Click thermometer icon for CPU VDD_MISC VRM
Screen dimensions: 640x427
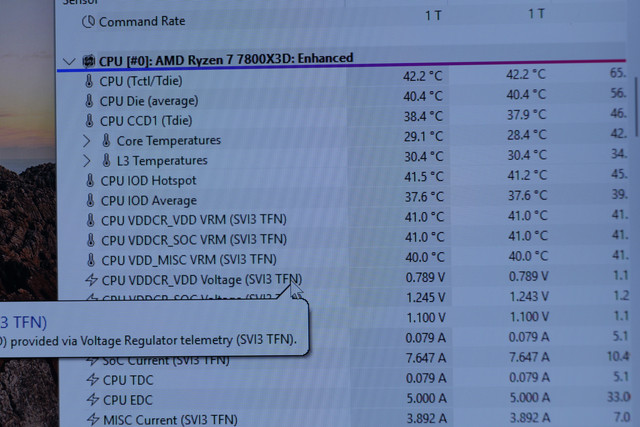(x=91, y=260)
